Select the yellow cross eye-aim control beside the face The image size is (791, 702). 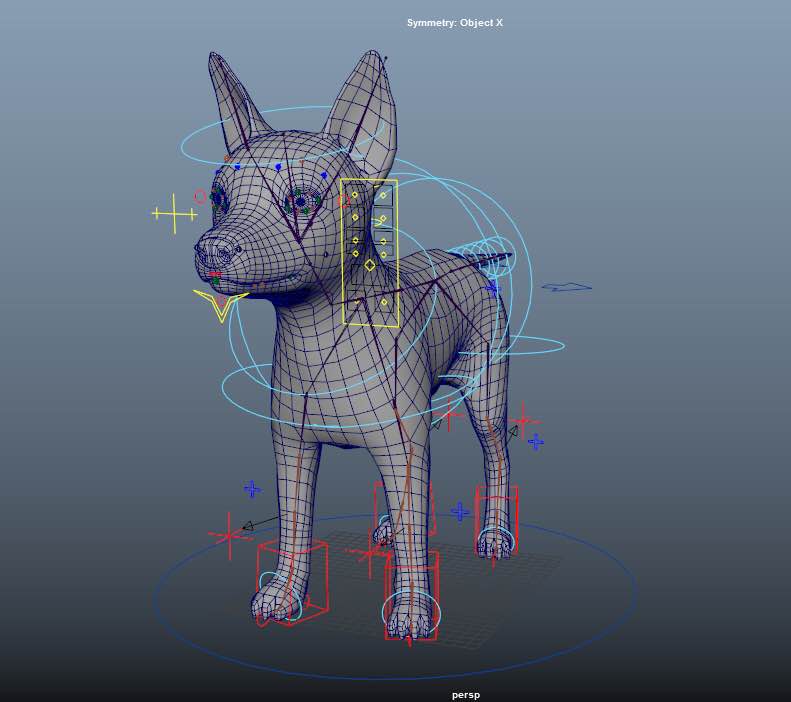click(175, 214)
